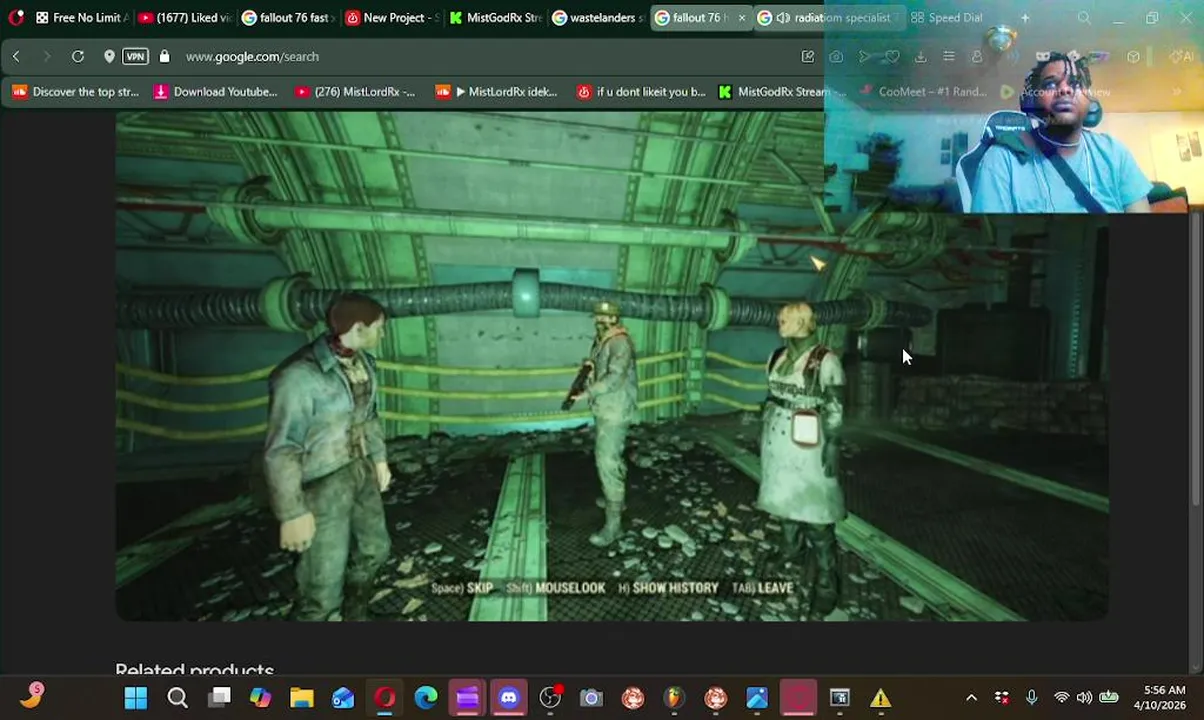Reload the page with the refresh icon
The height and width of the screenshot is (720, 1204).
[78, 57]
